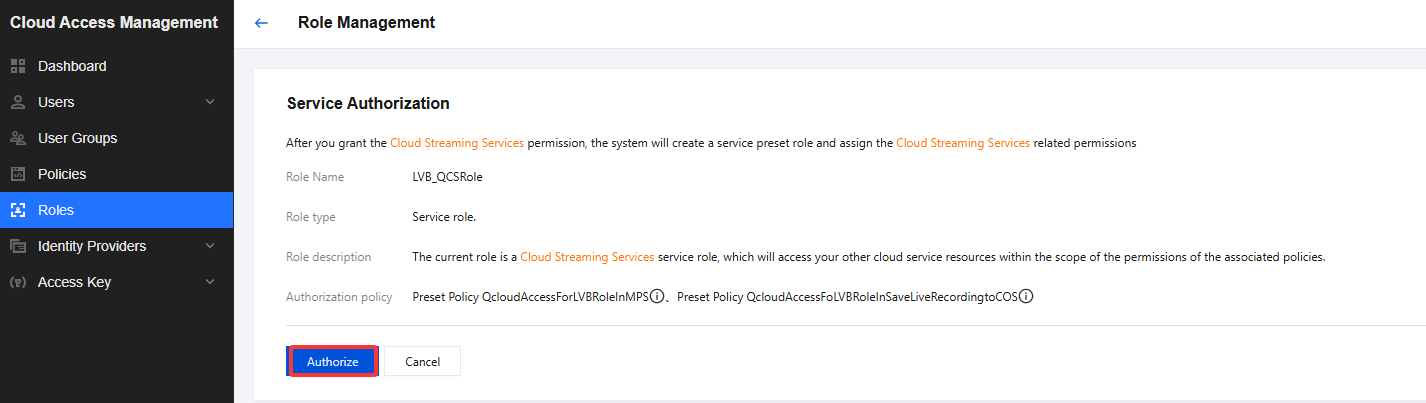The width and height of the screenshot is (1426, 403).
Task: Select the User Groups icon
Action: [x=17, y=138]
